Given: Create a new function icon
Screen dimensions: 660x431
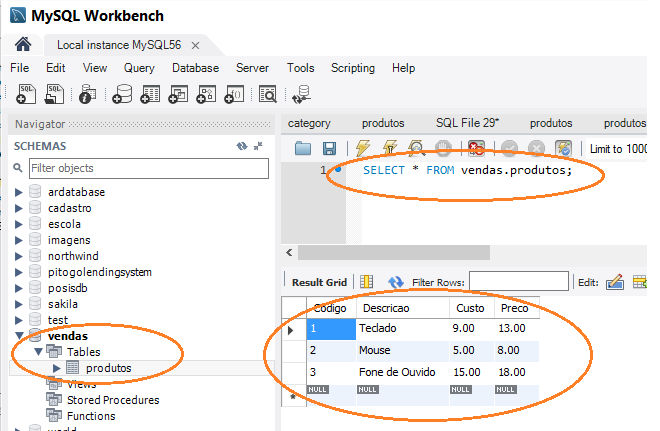Looking at the screenshot, I should [234, 93].
